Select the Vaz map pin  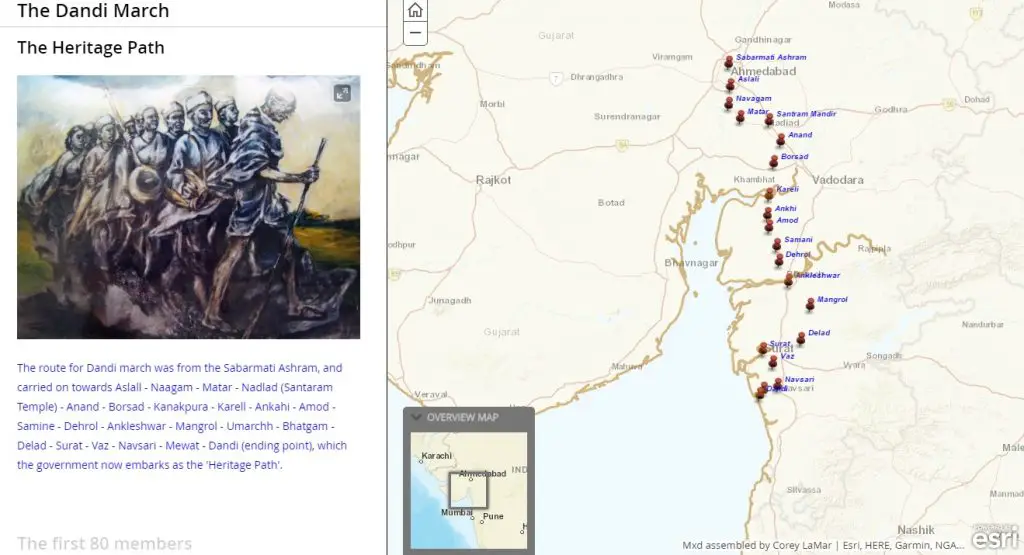[773, 361]
